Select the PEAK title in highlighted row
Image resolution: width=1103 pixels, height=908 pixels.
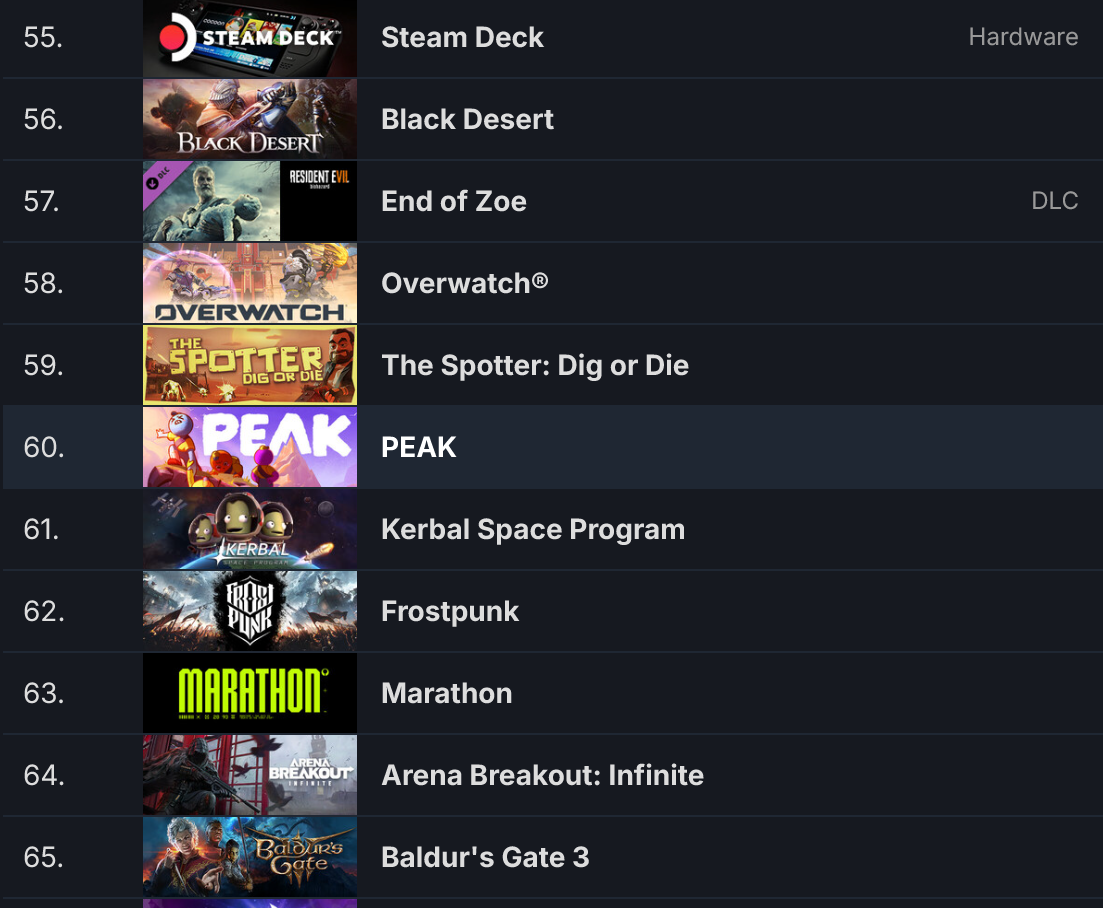point(419,447)
